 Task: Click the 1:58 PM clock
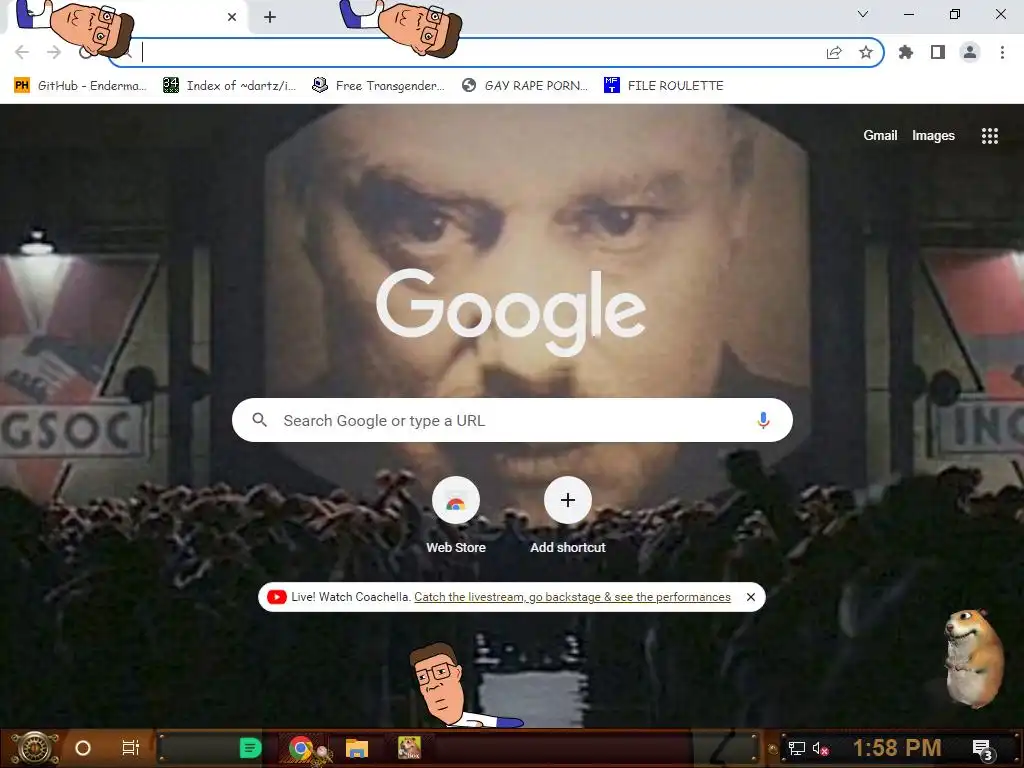click(897, 748)
